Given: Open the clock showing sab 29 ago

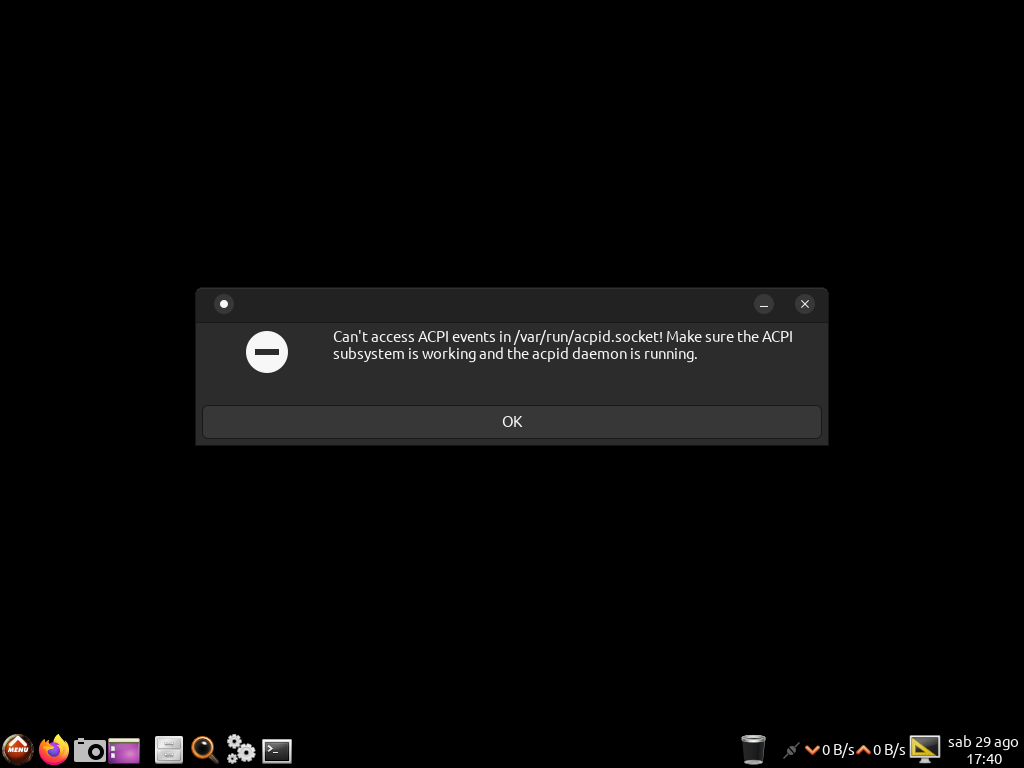Looking at the screenshot, I should [x=983, y=750].
